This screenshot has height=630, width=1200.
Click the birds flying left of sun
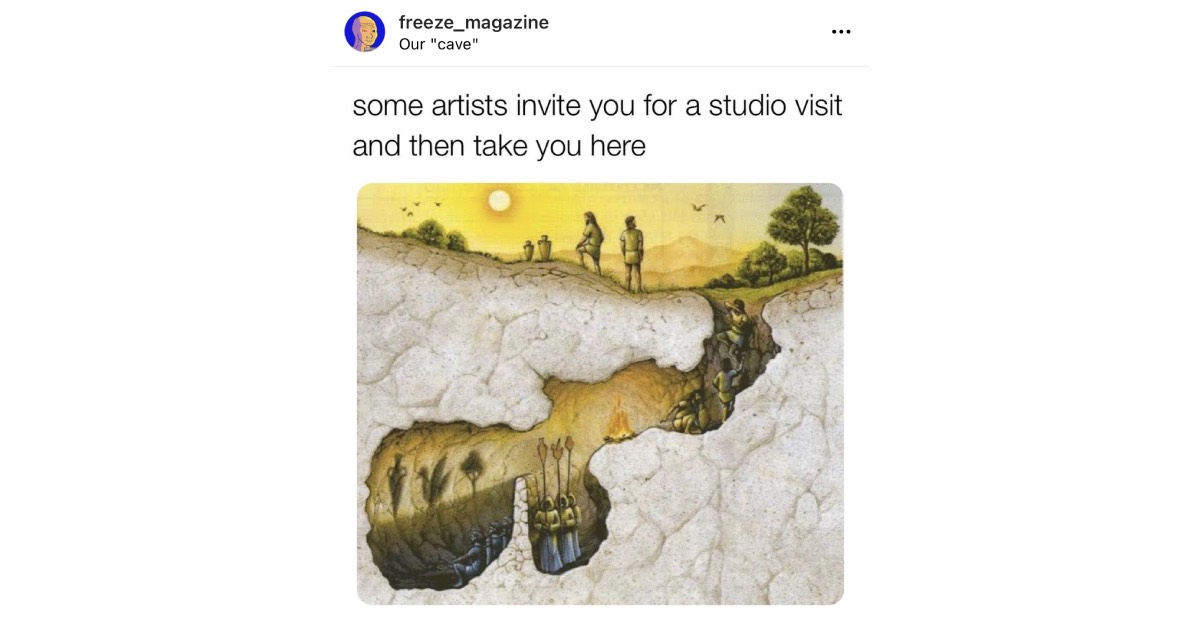tap(420, 207)
